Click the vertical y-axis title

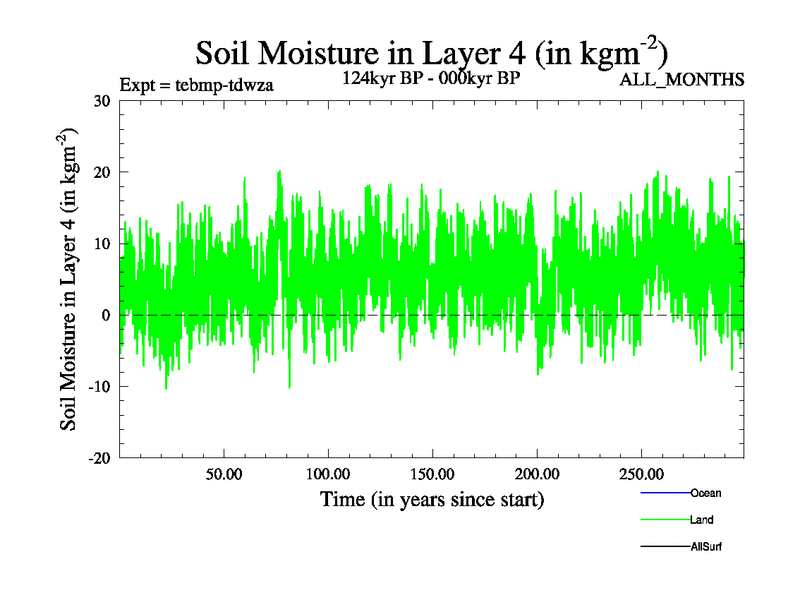[71, 279]
